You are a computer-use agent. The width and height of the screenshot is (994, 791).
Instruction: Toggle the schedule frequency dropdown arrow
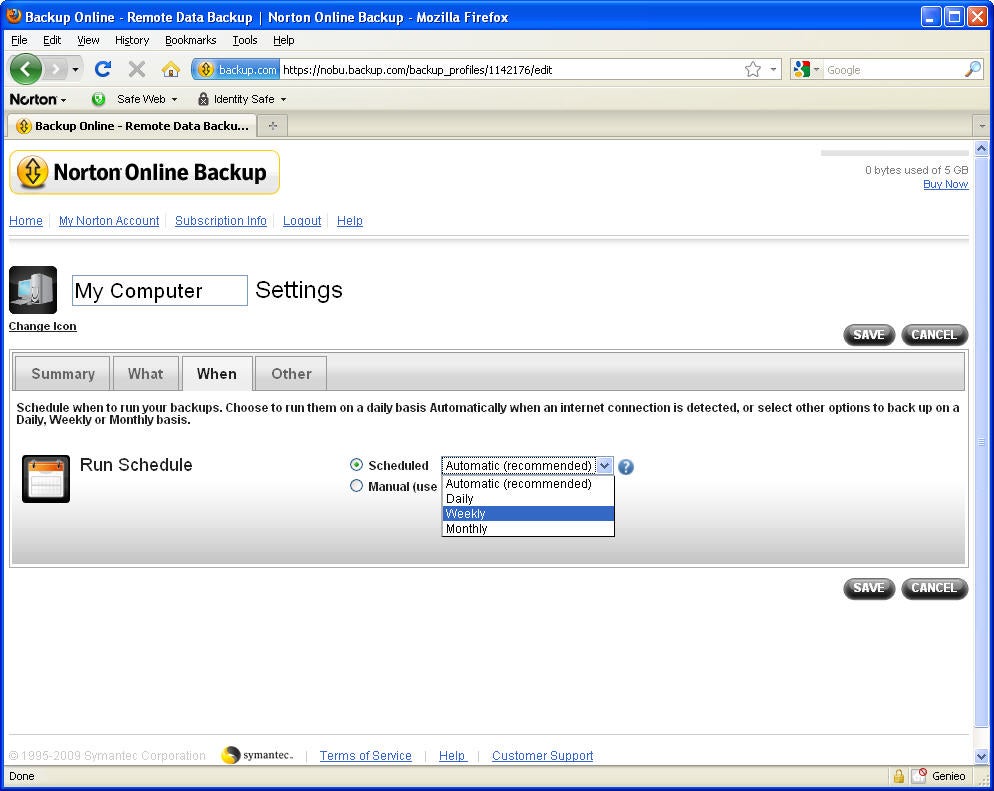point(605,466)
